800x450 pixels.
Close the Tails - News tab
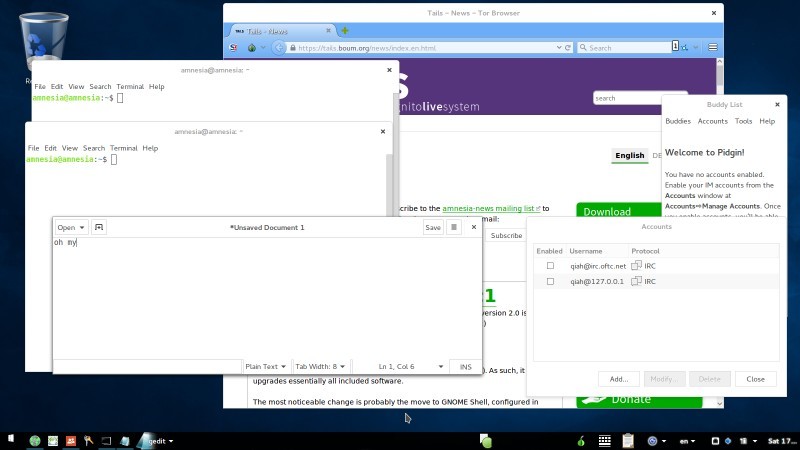pos(328,31)
